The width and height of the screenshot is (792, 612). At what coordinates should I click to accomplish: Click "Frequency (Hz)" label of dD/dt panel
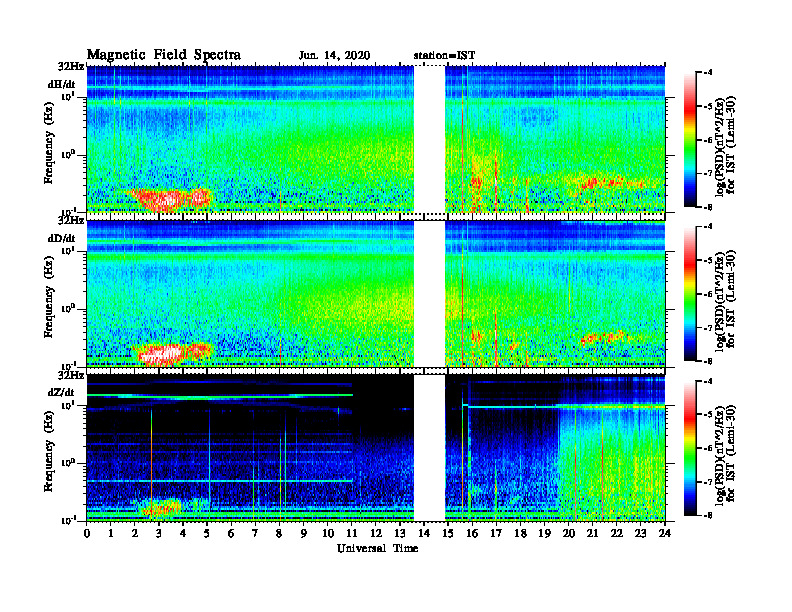[x=49, y=297]
